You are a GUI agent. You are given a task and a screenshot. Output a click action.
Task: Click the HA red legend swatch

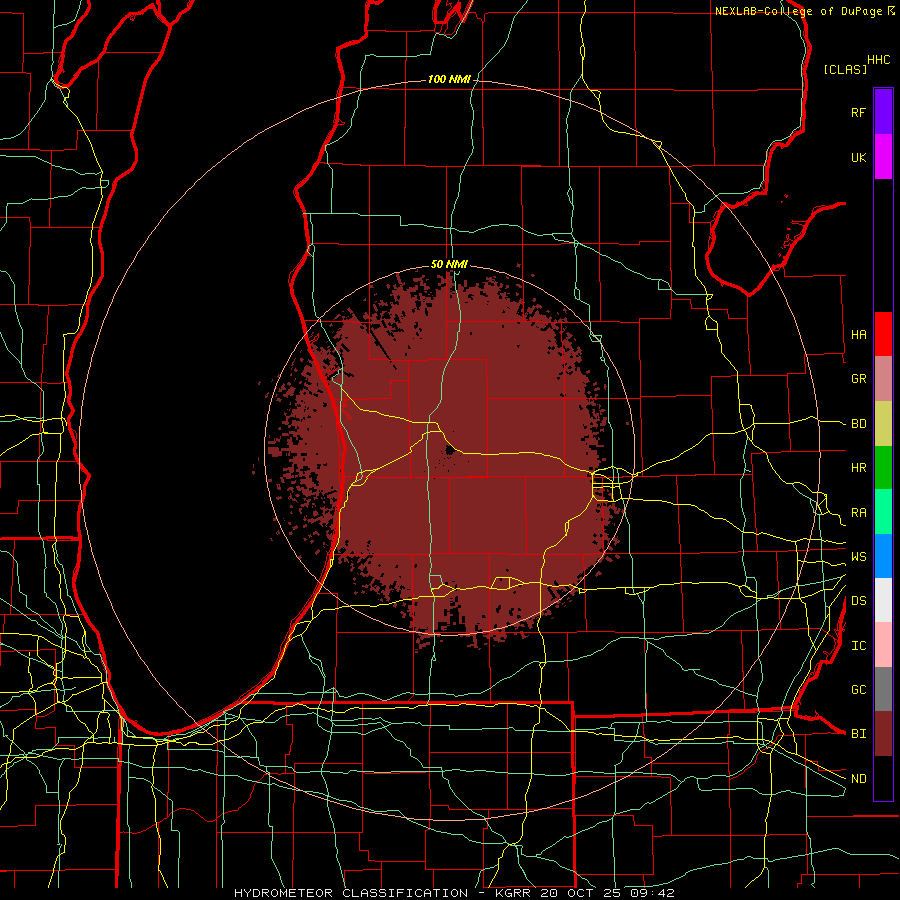click(x=883, y=334)
